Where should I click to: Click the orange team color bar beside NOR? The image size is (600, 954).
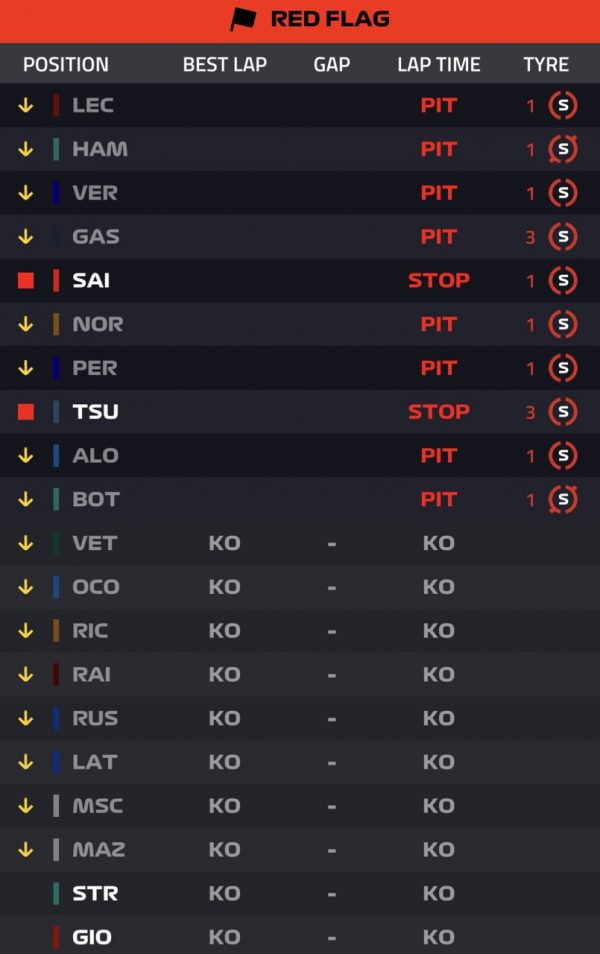[56, 324]
